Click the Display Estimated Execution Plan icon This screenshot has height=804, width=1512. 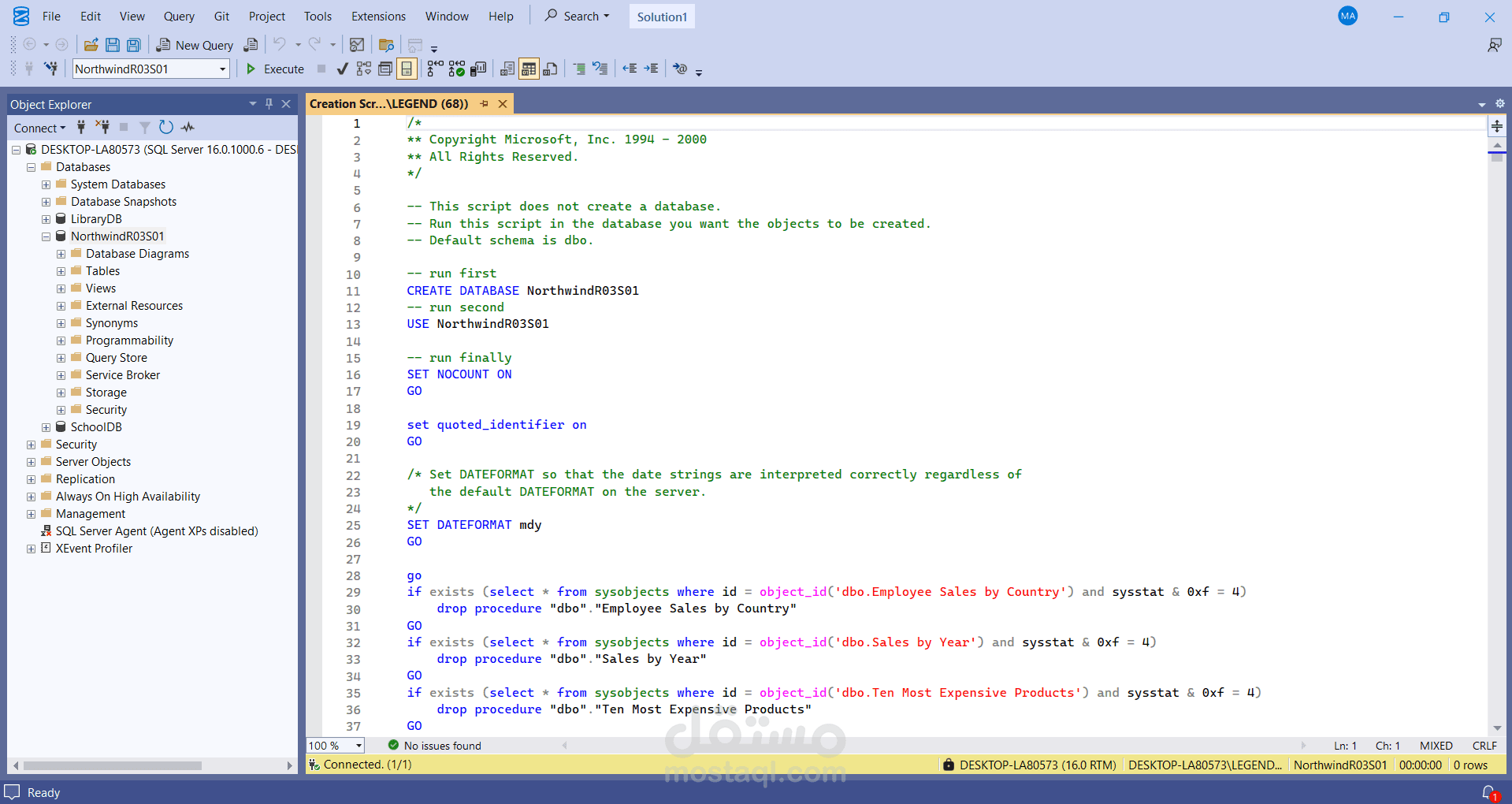pyautogui.click(x=363, y=69)
